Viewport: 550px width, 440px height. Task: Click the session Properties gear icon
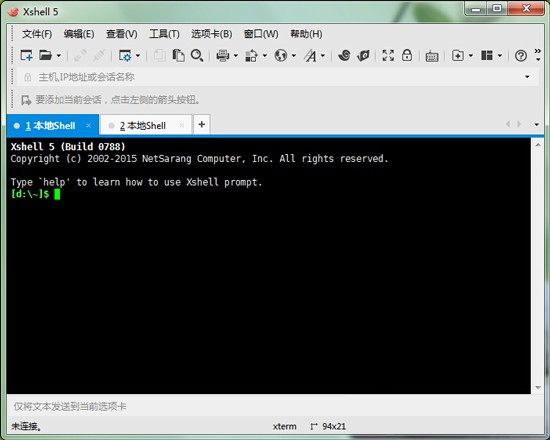[125, 55]
